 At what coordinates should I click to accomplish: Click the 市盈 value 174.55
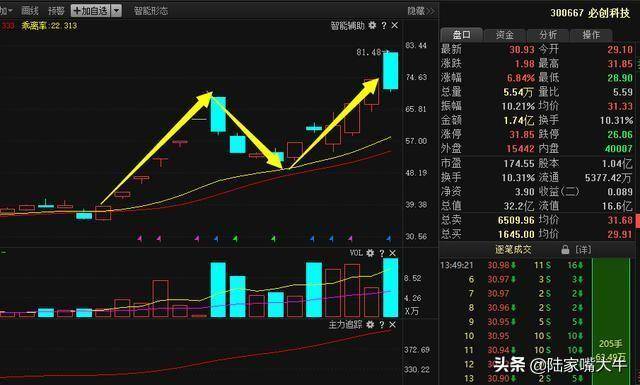tap(519, 164)
